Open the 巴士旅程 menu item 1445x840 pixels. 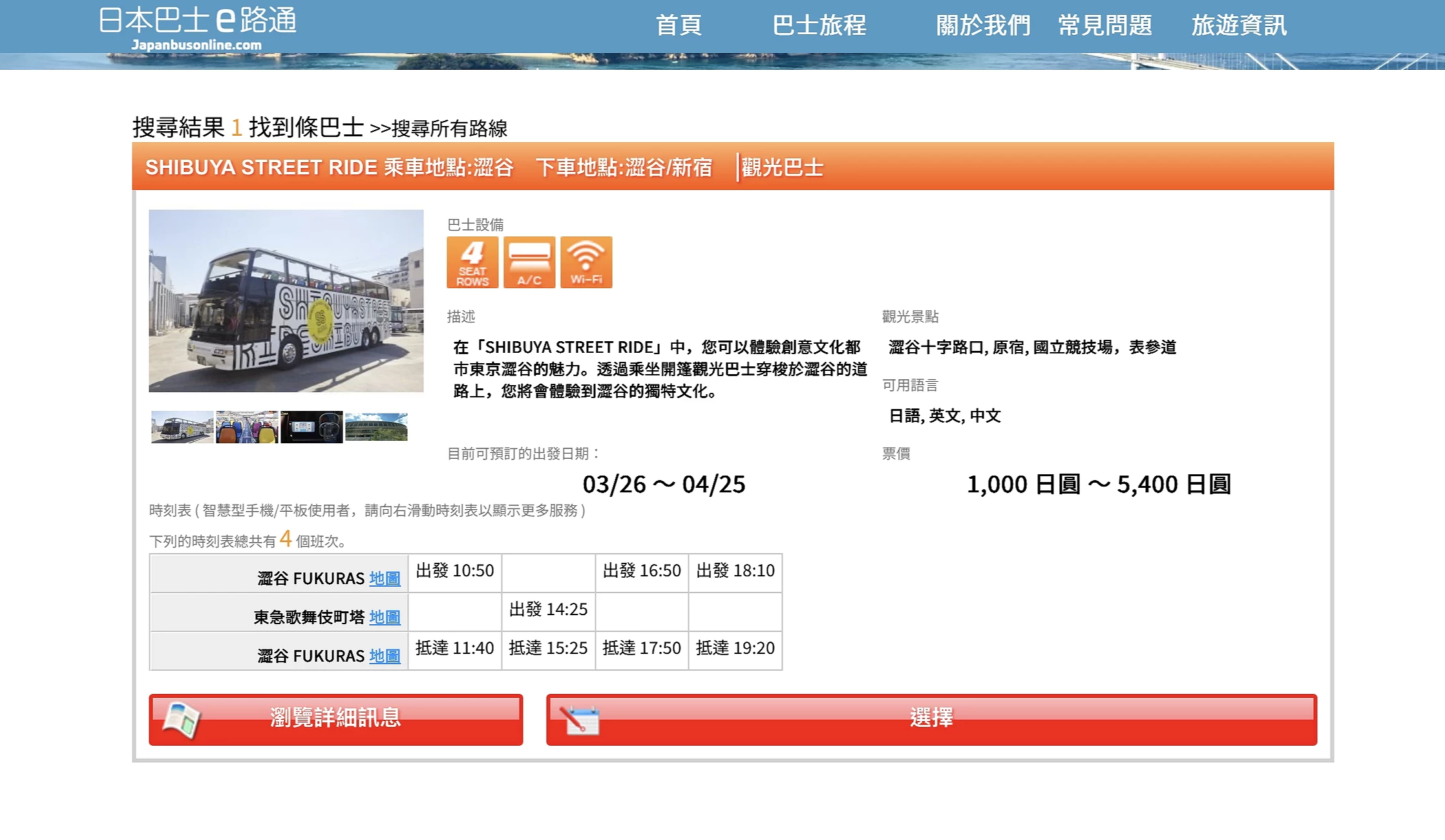(819, 25)
